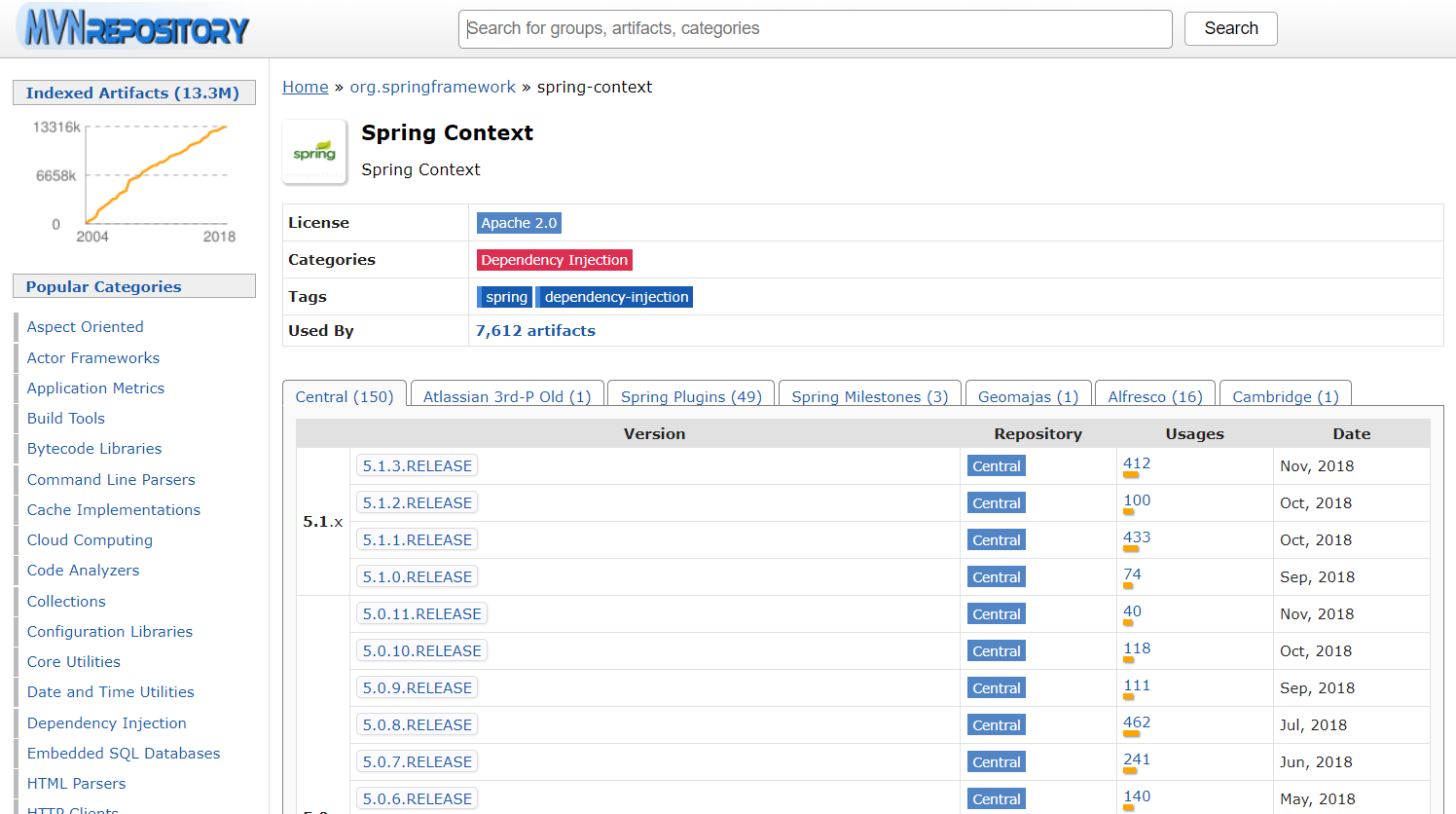The height and width of the screenshot is (814, 1456).
Task: Open the 241 usages link
Action: click(x=1137, y=759)
